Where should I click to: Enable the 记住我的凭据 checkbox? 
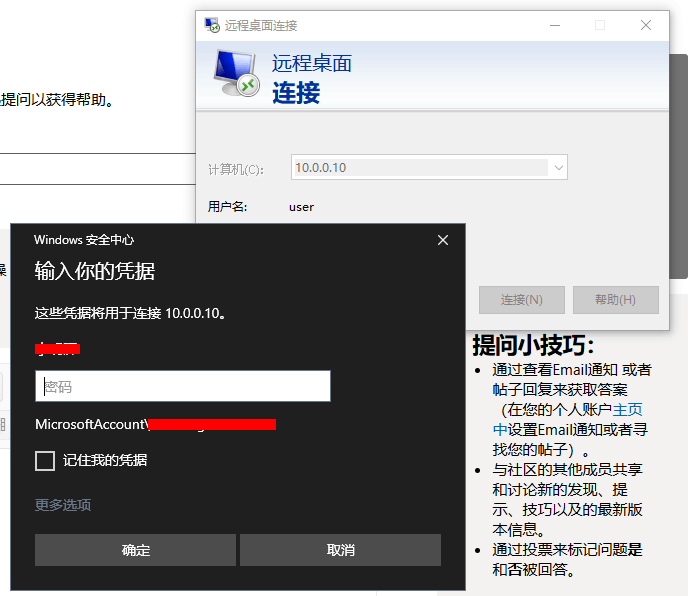pyautogui.click(x=45, y=460)
